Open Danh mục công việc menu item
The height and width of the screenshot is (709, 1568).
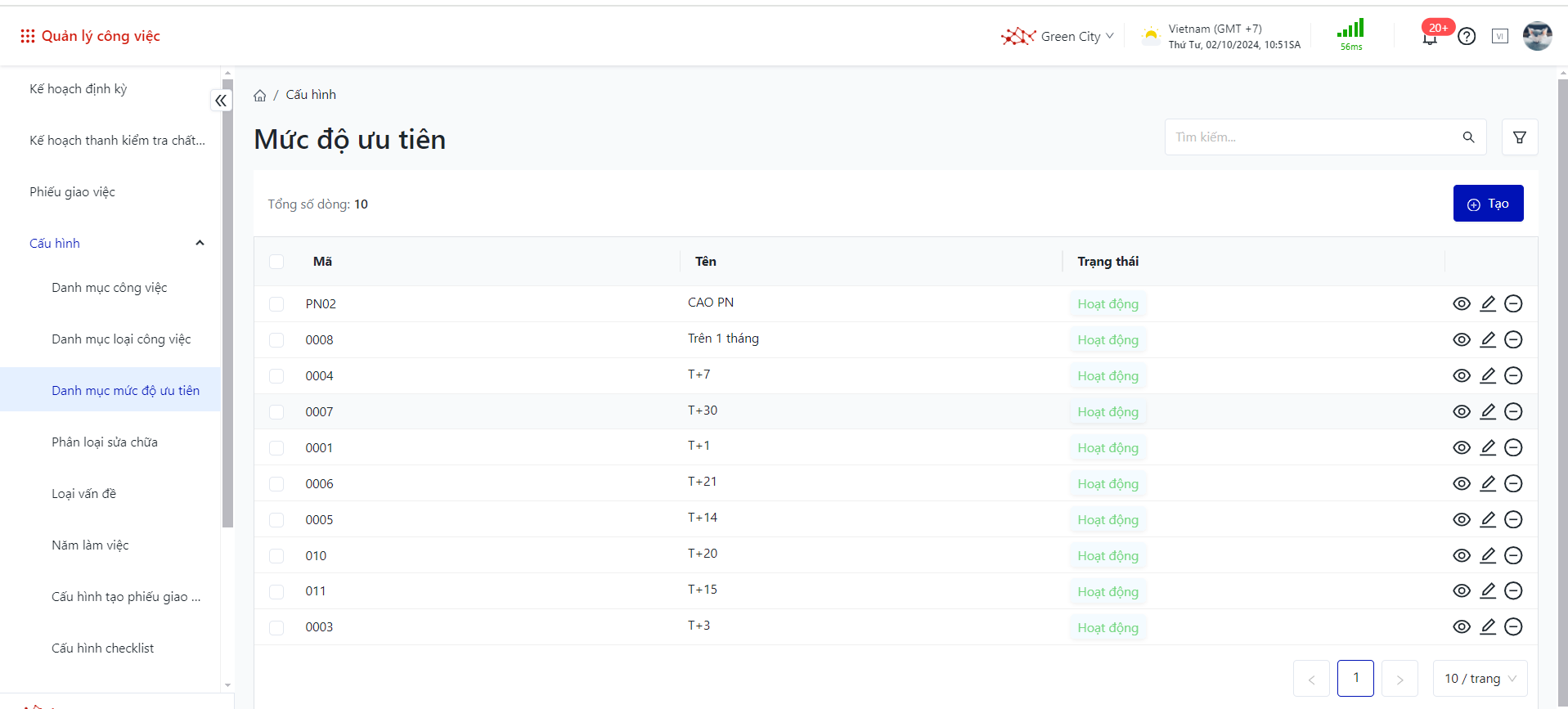pos(109,288)
